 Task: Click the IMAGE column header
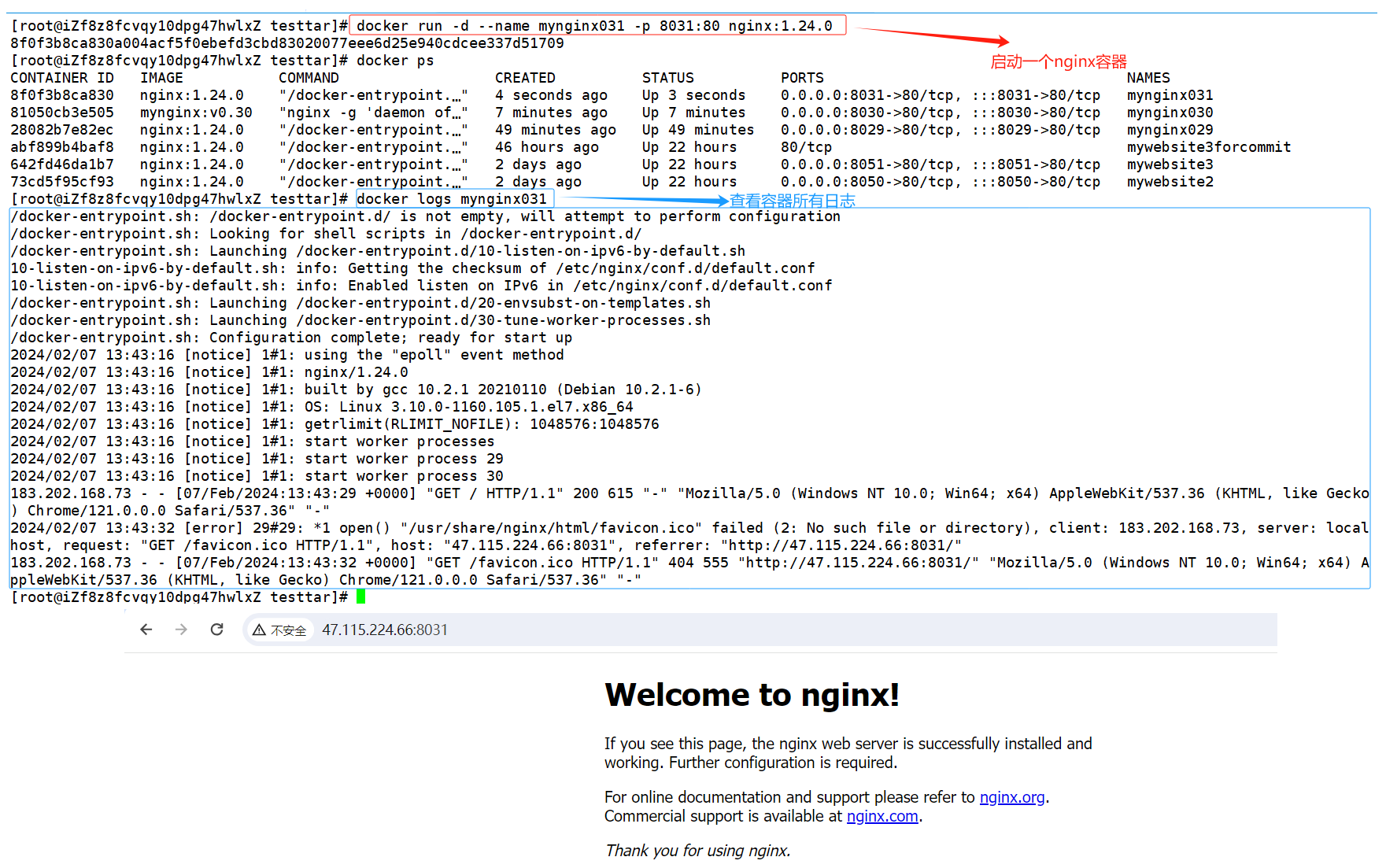[x=161, y=78]
